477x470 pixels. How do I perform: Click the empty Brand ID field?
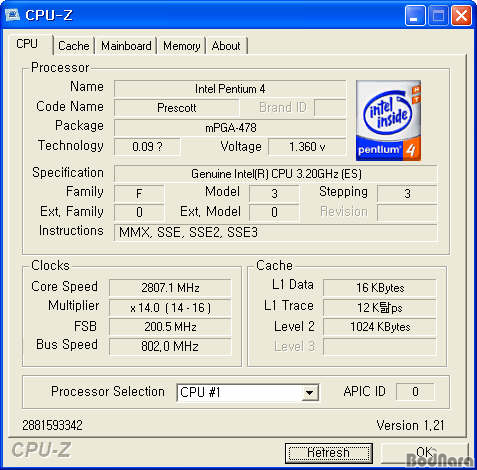[x=330, y=108]
